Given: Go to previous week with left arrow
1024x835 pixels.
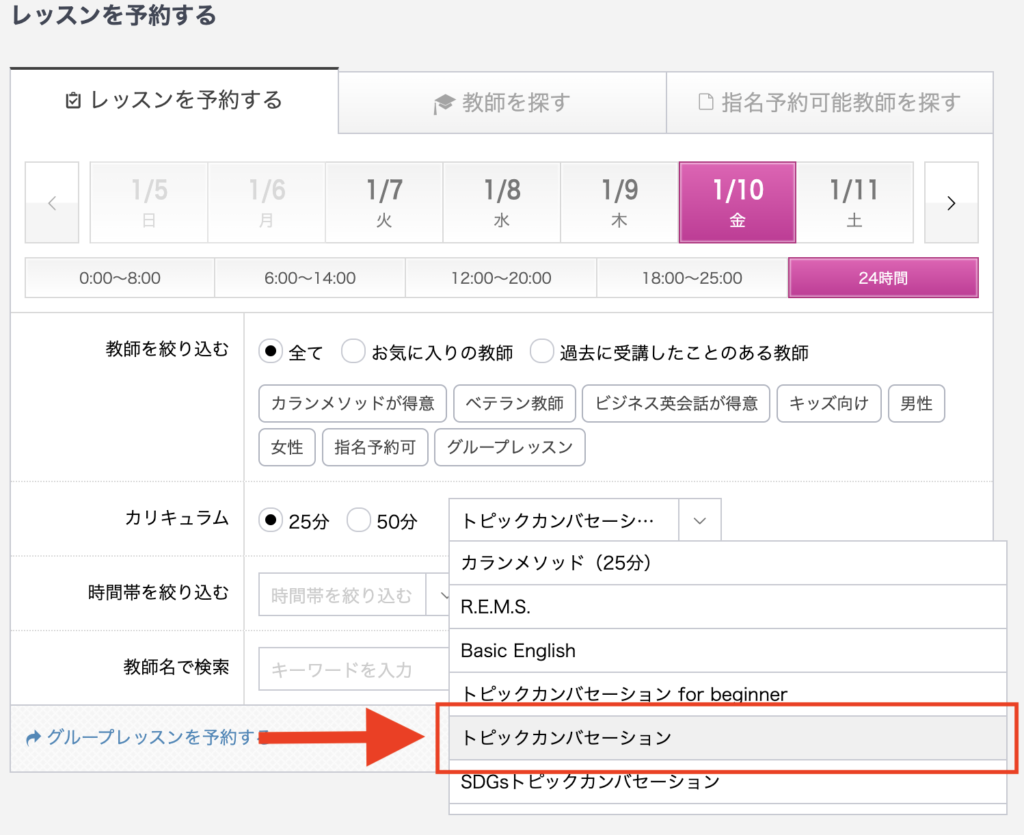Looking at the screenshot, I should (x=52, y=202).
